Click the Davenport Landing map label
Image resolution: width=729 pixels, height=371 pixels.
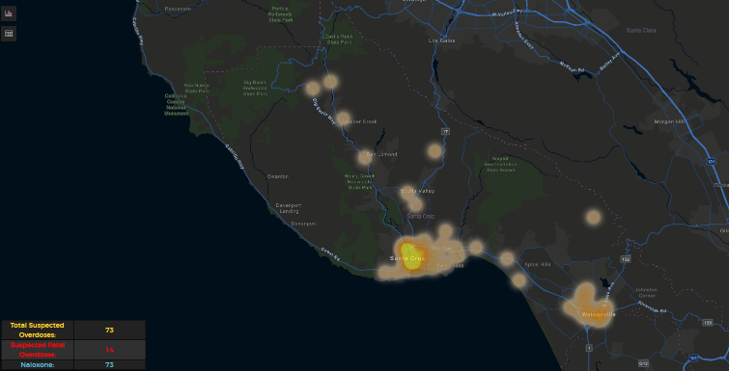click(288, 208)
